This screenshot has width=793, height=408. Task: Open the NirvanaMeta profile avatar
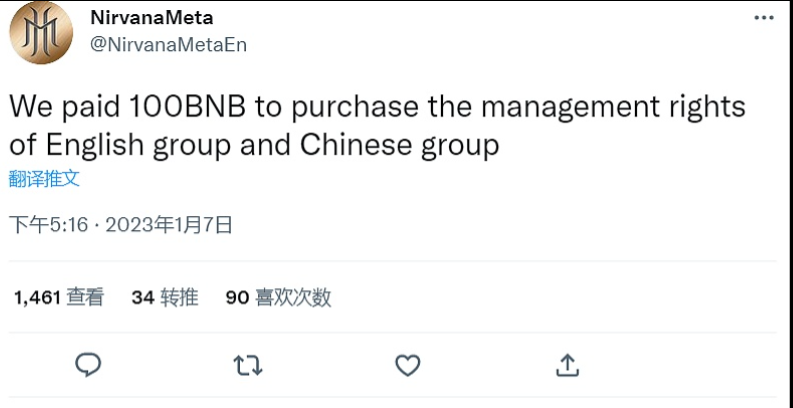coord(41,32)
